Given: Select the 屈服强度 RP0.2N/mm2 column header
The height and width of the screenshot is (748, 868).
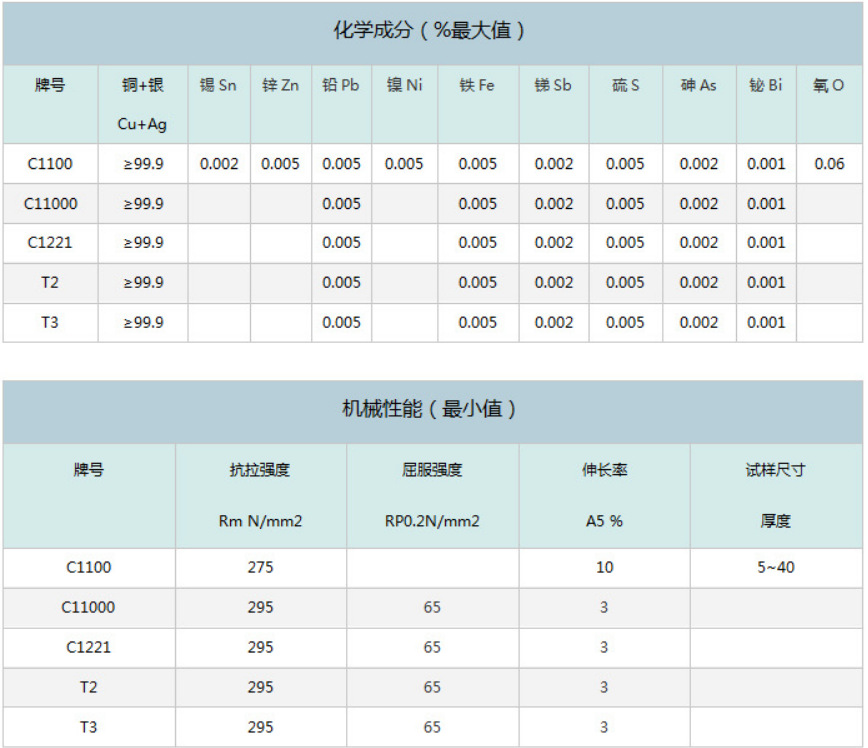Looking at the screenshot, I should (432, 496).
